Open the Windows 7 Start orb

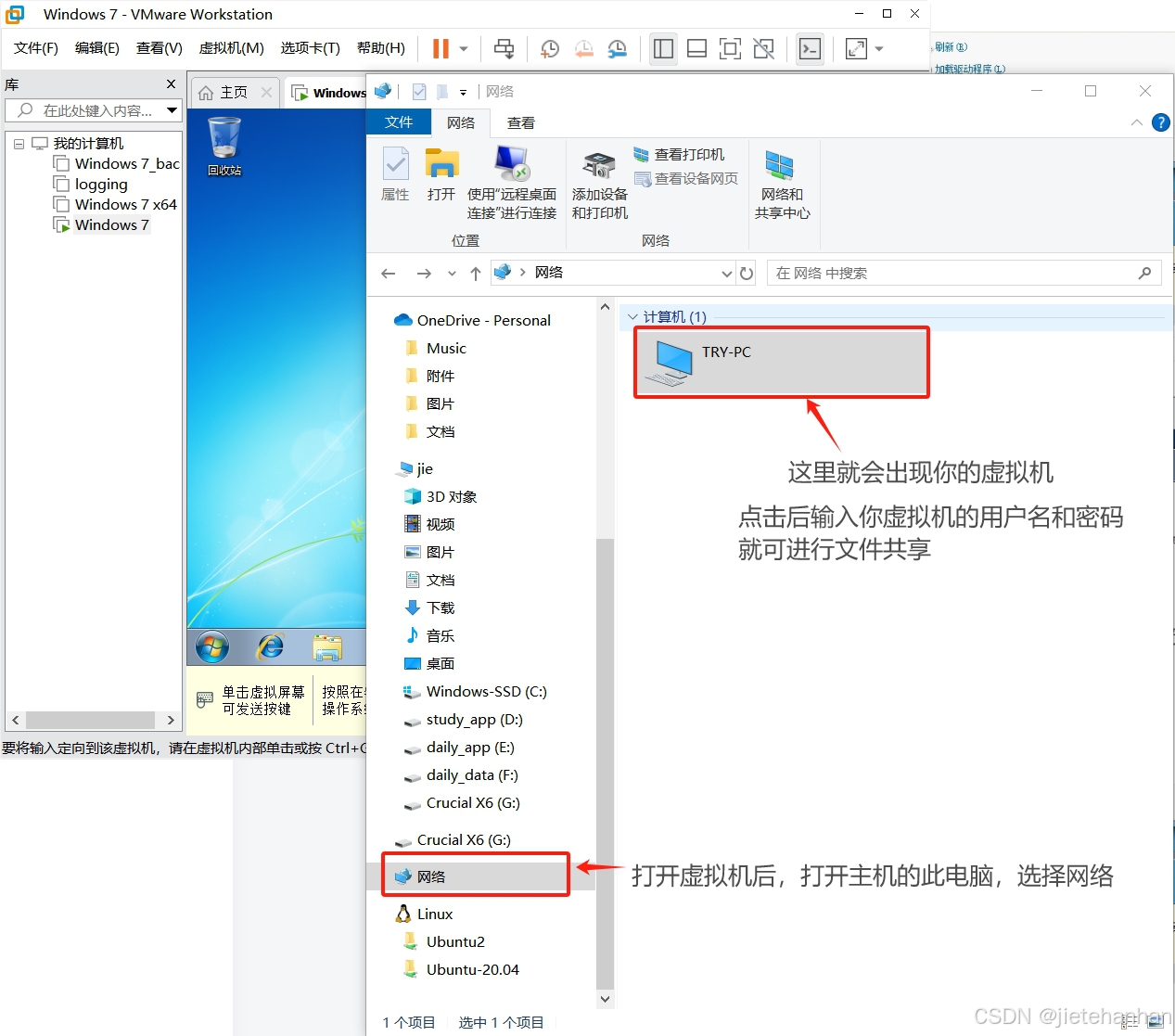212,646
